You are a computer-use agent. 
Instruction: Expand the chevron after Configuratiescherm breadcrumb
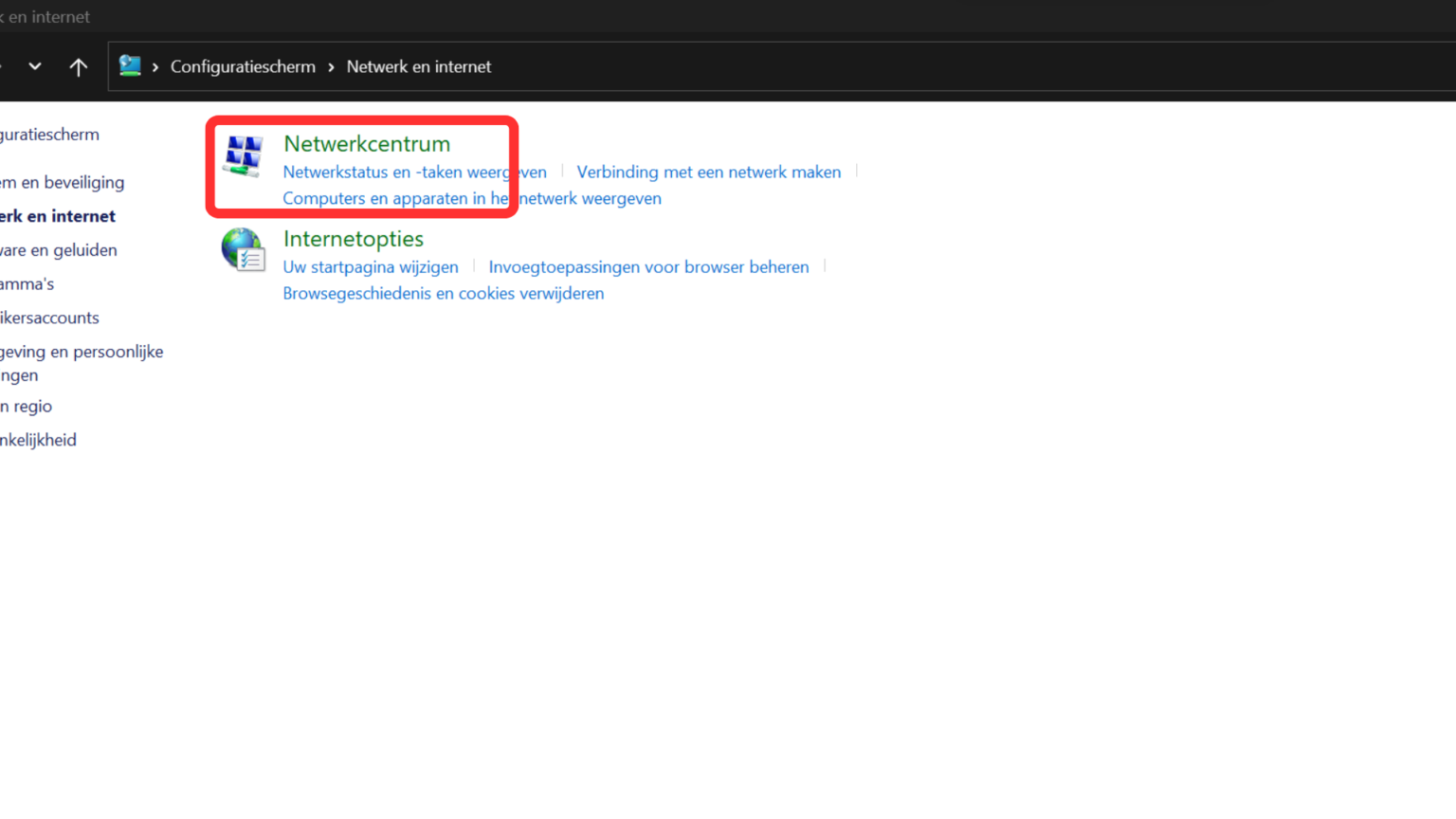click(x=331, y=66)
